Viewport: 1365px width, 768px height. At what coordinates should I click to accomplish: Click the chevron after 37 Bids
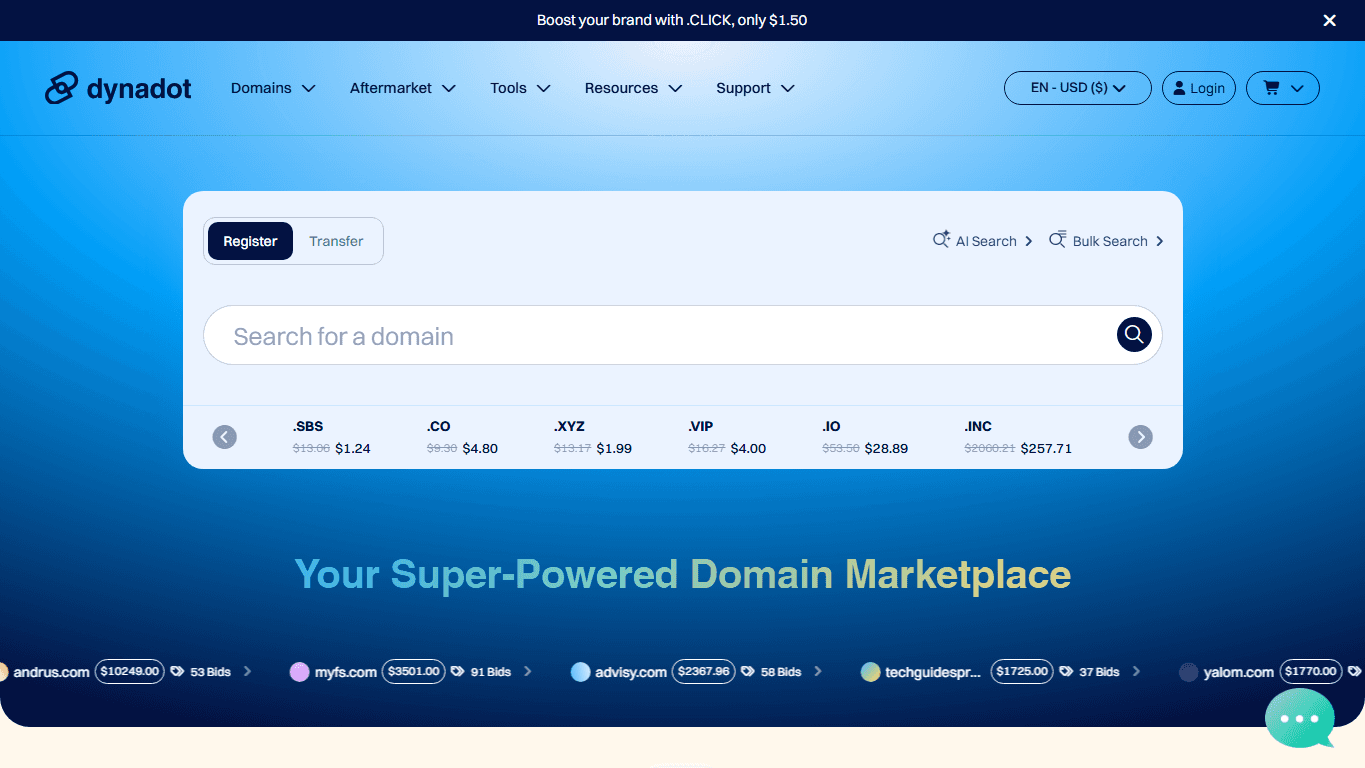pos(1136,671)
